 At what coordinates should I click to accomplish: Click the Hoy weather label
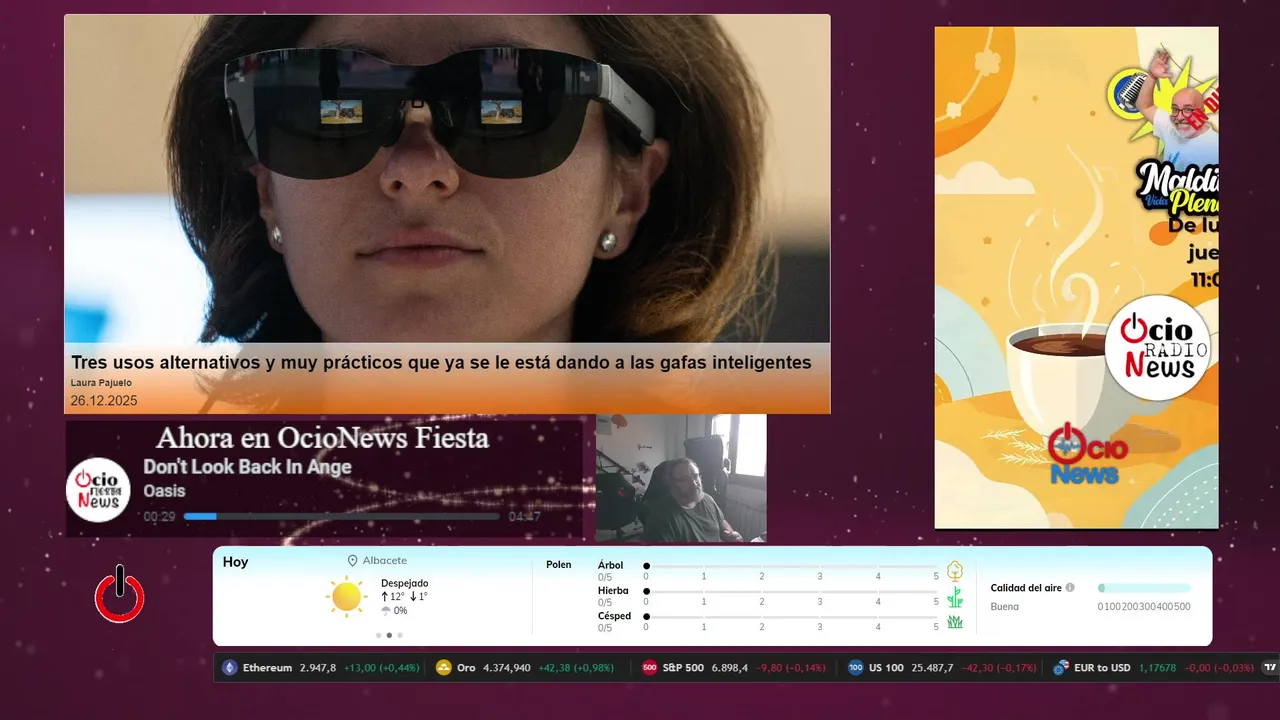click(x=235, y=562)
